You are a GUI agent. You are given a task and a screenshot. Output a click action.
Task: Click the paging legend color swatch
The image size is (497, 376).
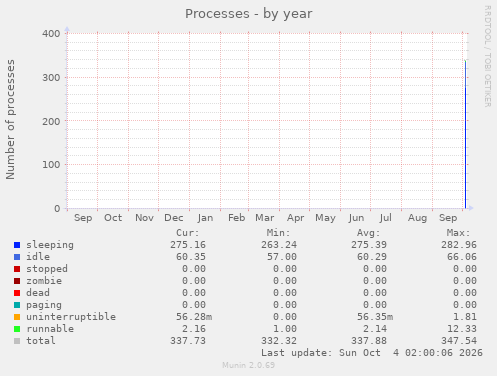[x=17, y=305]
